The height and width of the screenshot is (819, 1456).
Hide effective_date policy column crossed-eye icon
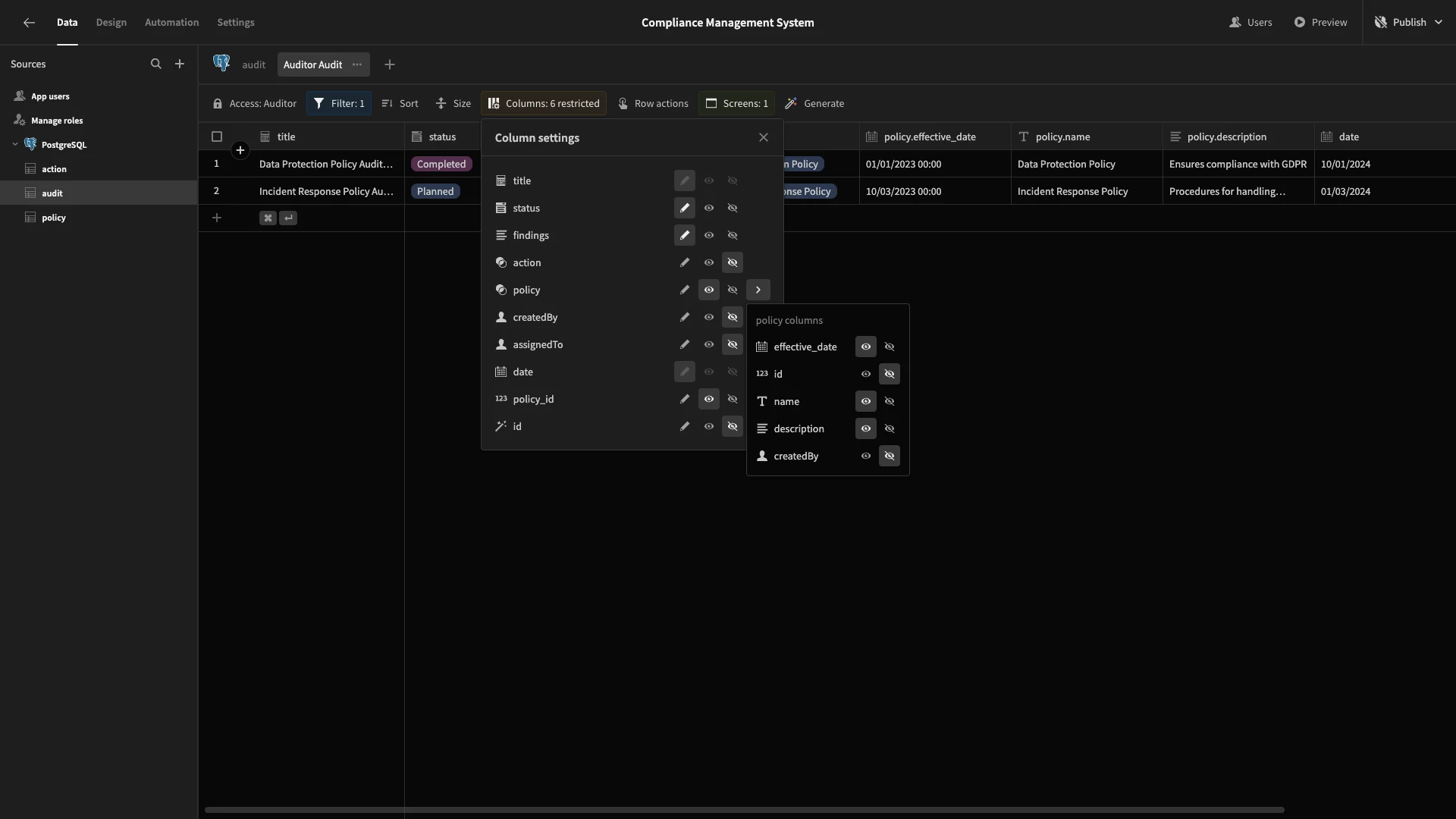(x=890, y=347)
